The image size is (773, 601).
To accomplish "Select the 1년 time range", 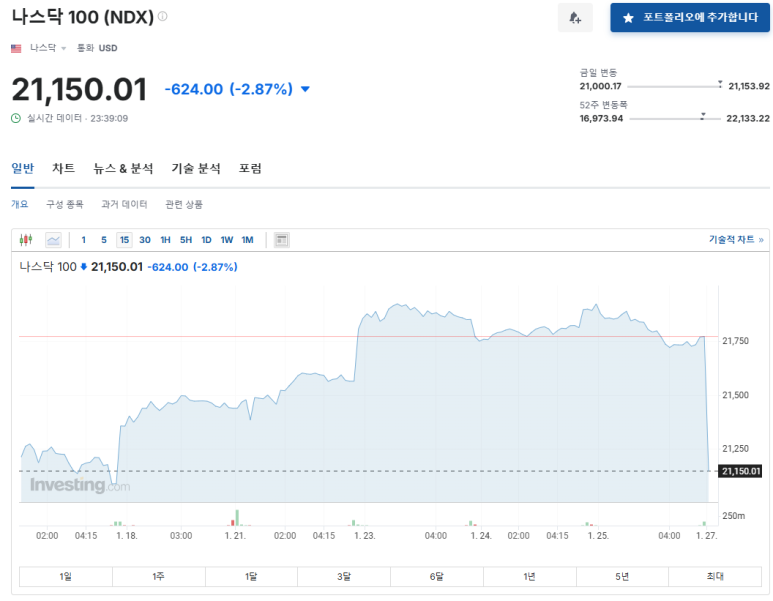I will pyautogui.click(x=529, y=576).
